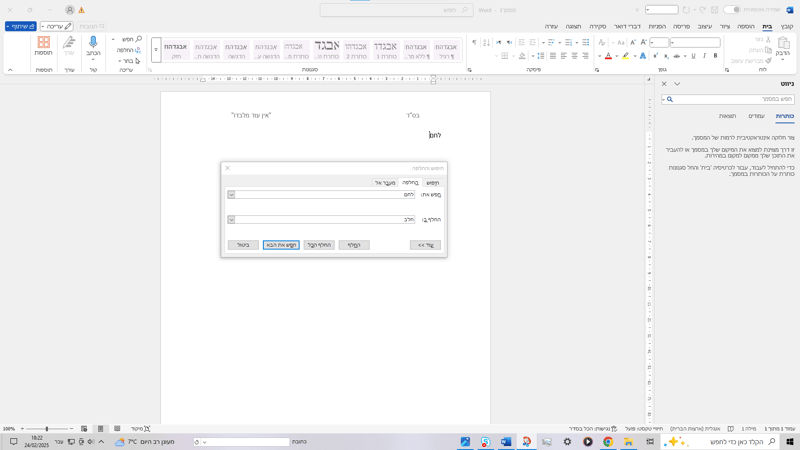This screenshot has height=450, width=800.
Task: Click the show paragraph marks icon
Action: 474,43
